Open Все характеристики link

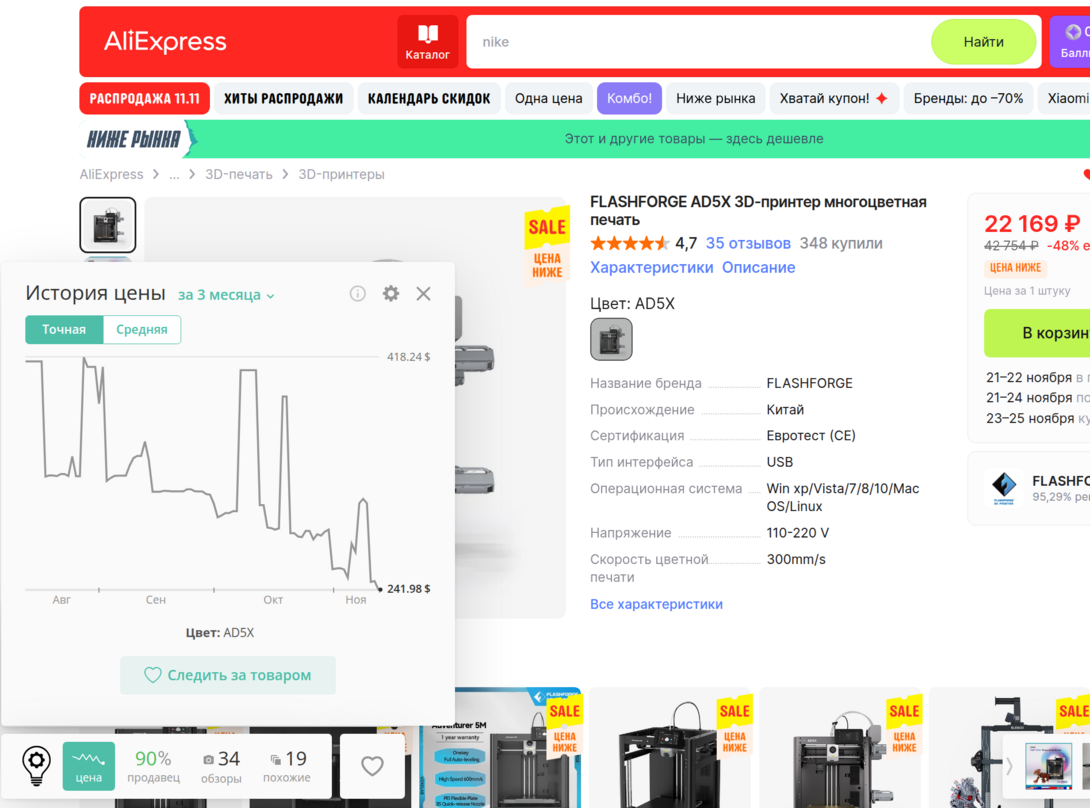click(x=656, y=604)
